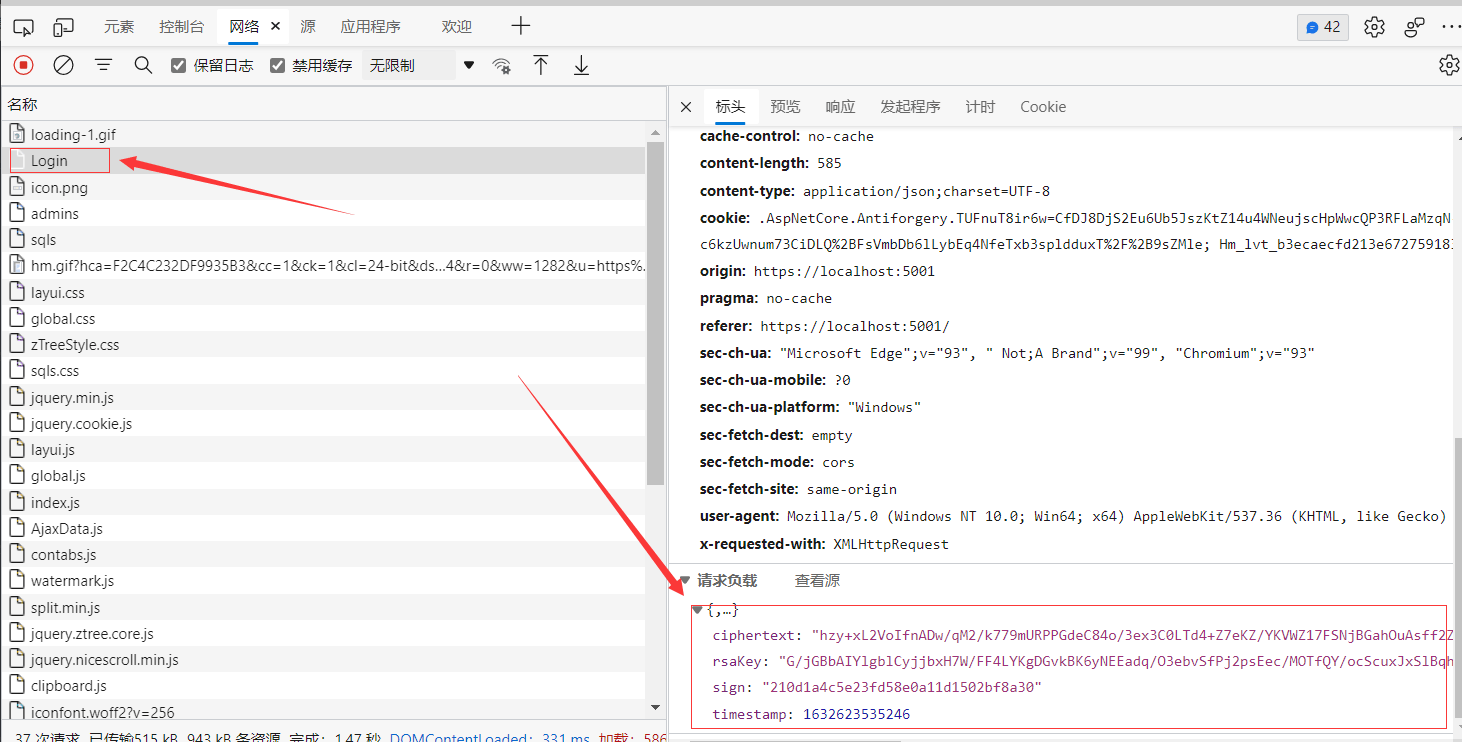
Task: Select the loading-1.gif request
Action: tap(323, 134)
